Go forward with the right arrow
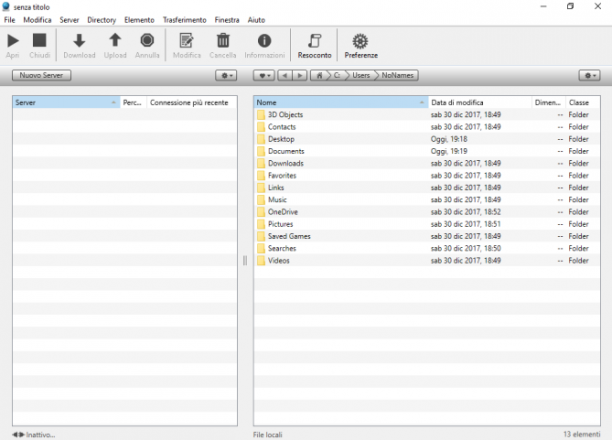Screen dimensions: 612x440 300,75
